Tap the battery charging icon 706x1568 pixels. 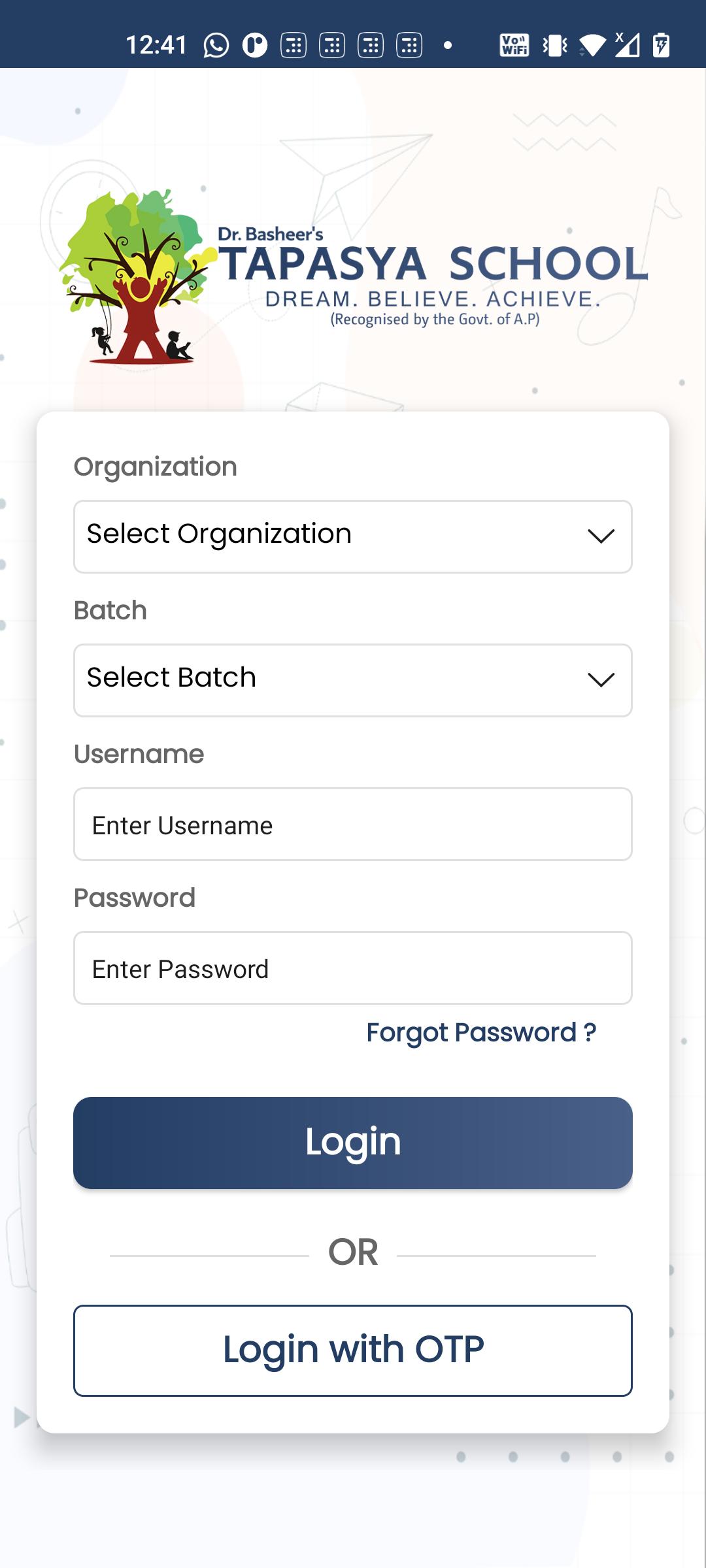662,45
